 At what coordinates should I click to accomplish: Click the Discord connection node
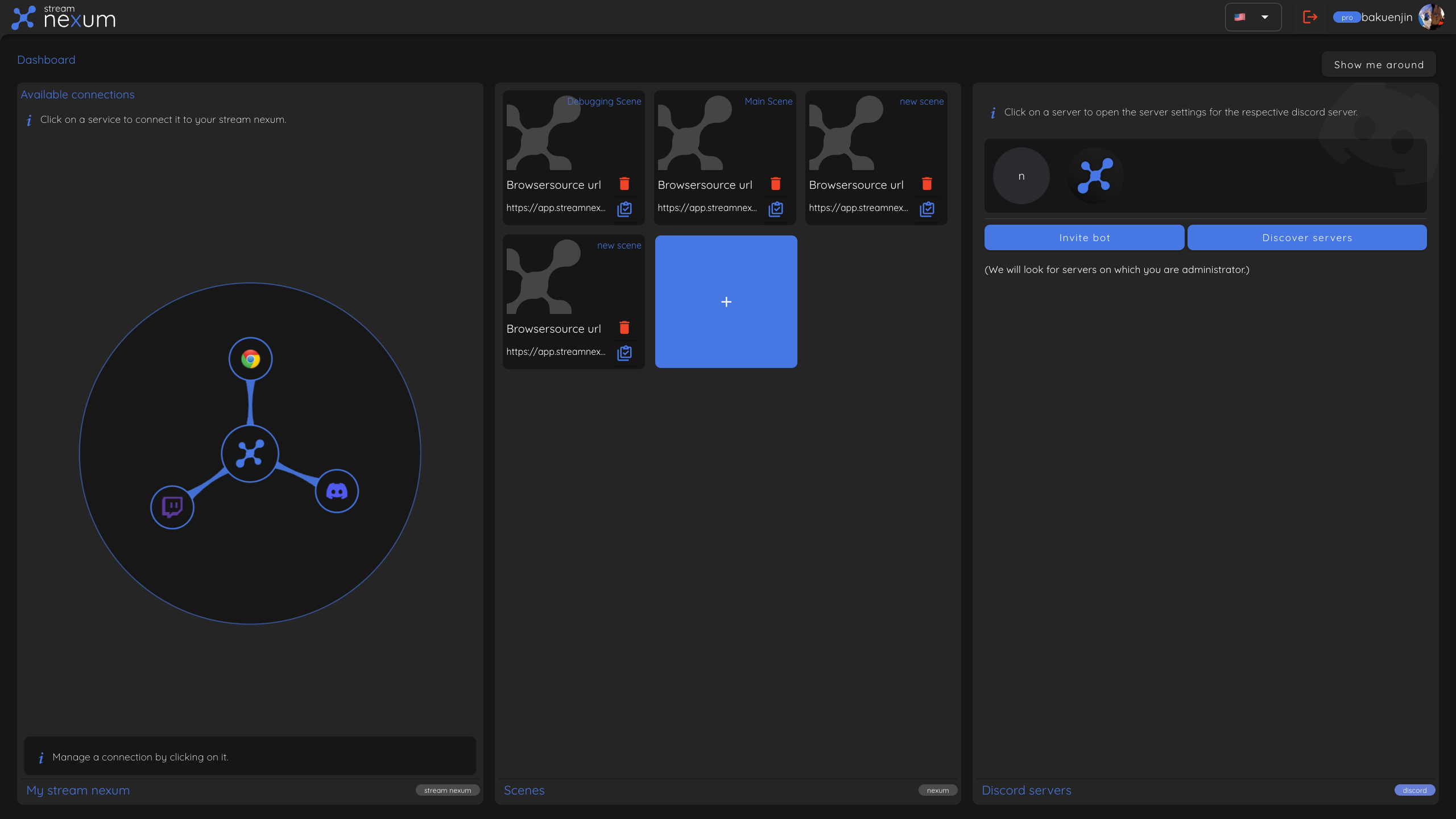[337, 490]
